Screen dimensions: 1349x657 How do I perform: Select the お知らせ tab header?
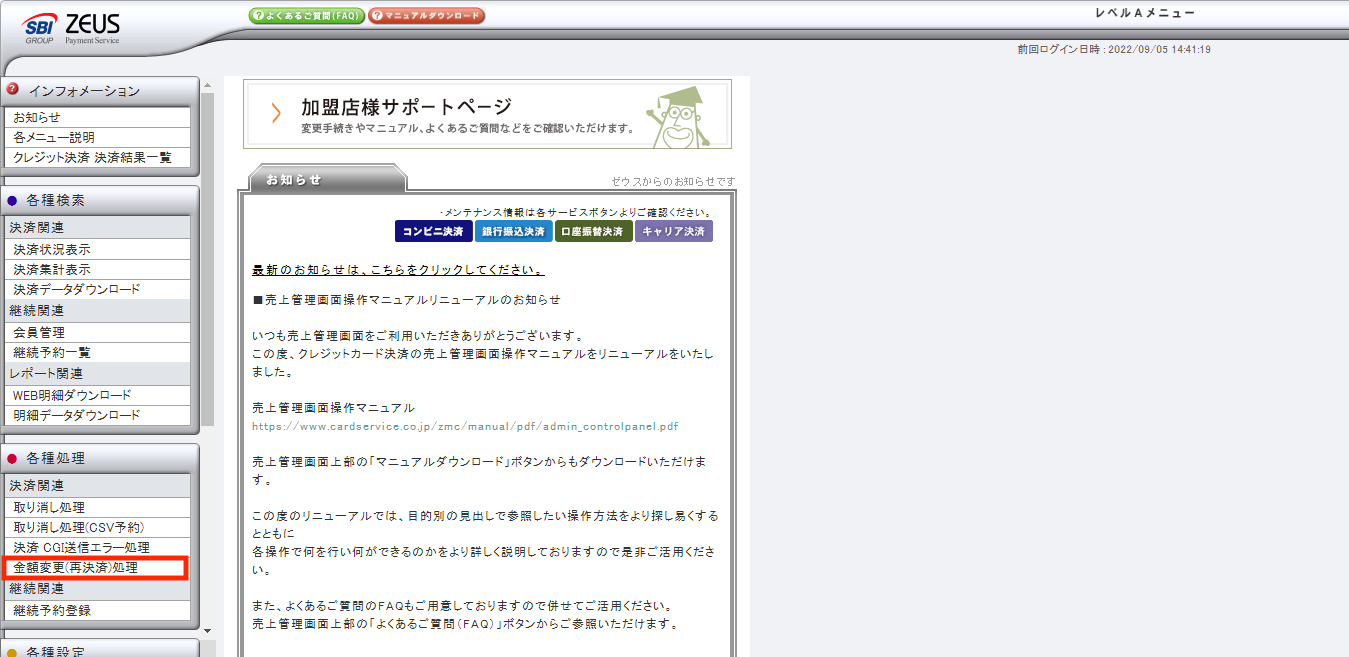point(327,179)
